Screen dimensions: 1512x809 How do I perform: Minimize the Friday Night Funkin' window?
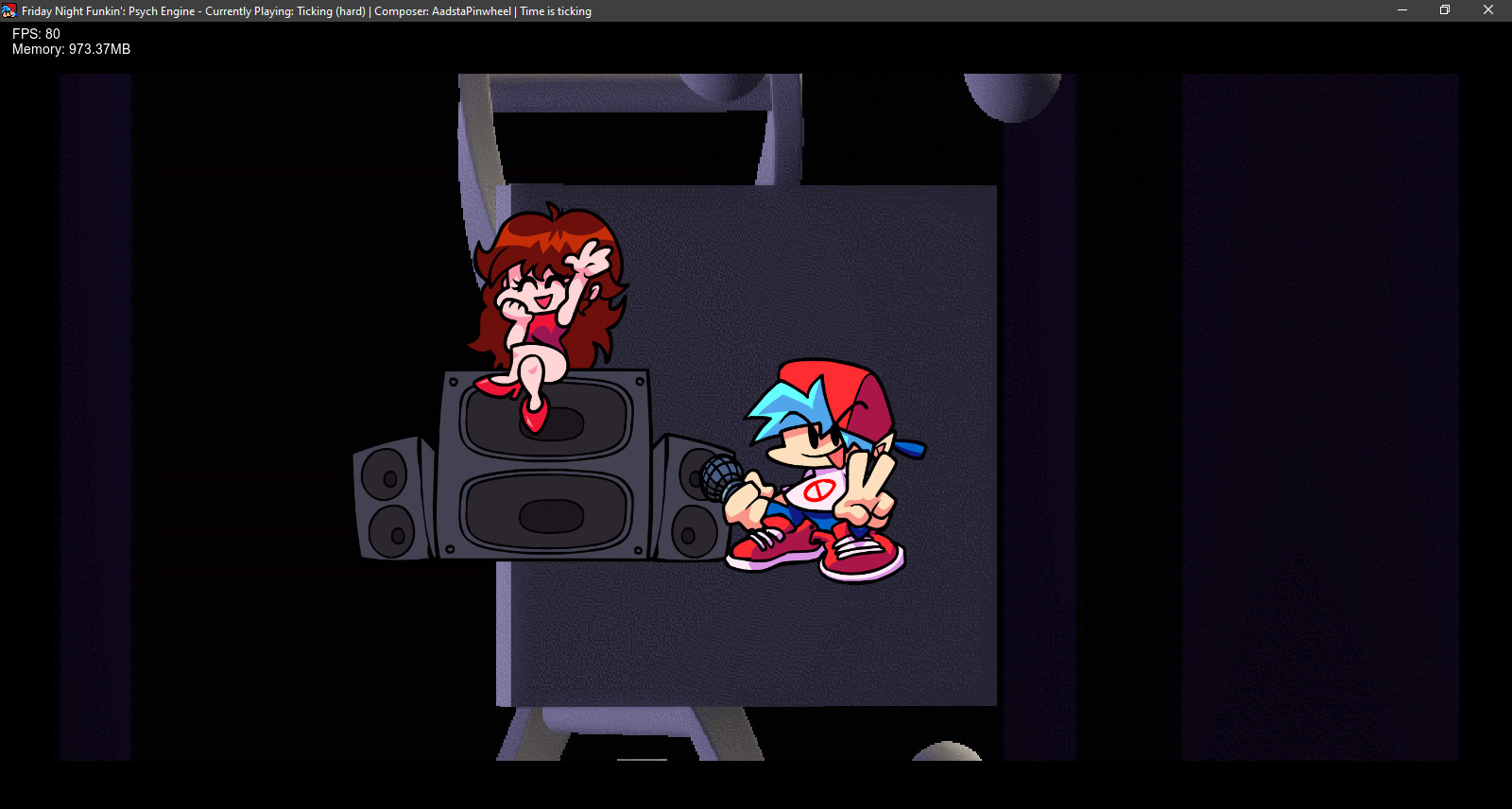pos(1402,10)
